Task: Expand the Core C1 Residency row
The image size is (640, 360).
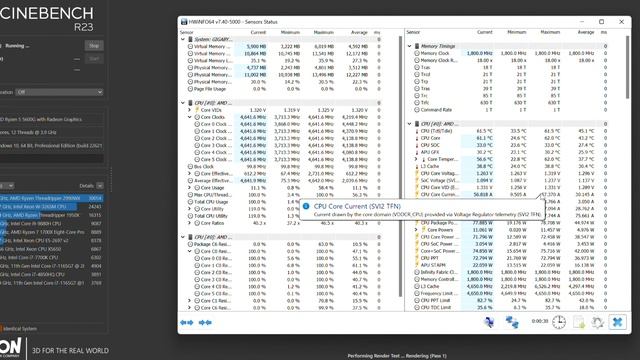Action: click(189, 300)
